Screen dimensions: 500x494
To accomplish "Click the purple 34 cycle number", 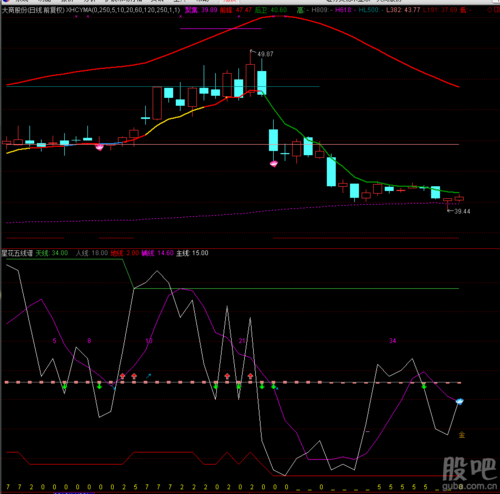I will coord(393,341).
